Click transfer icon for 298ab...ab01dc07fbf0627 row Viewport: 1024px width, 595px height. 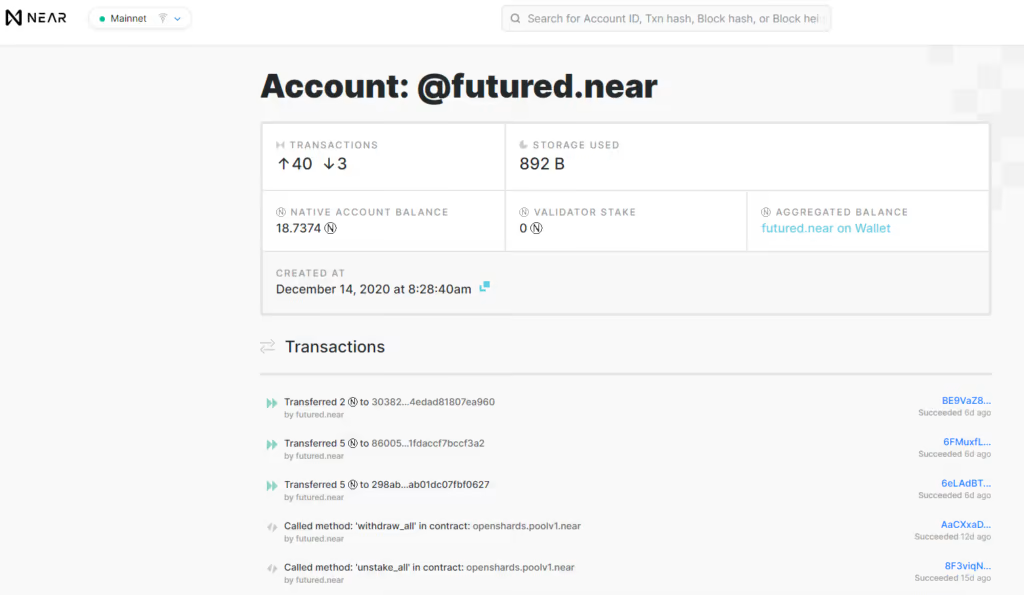272,485
